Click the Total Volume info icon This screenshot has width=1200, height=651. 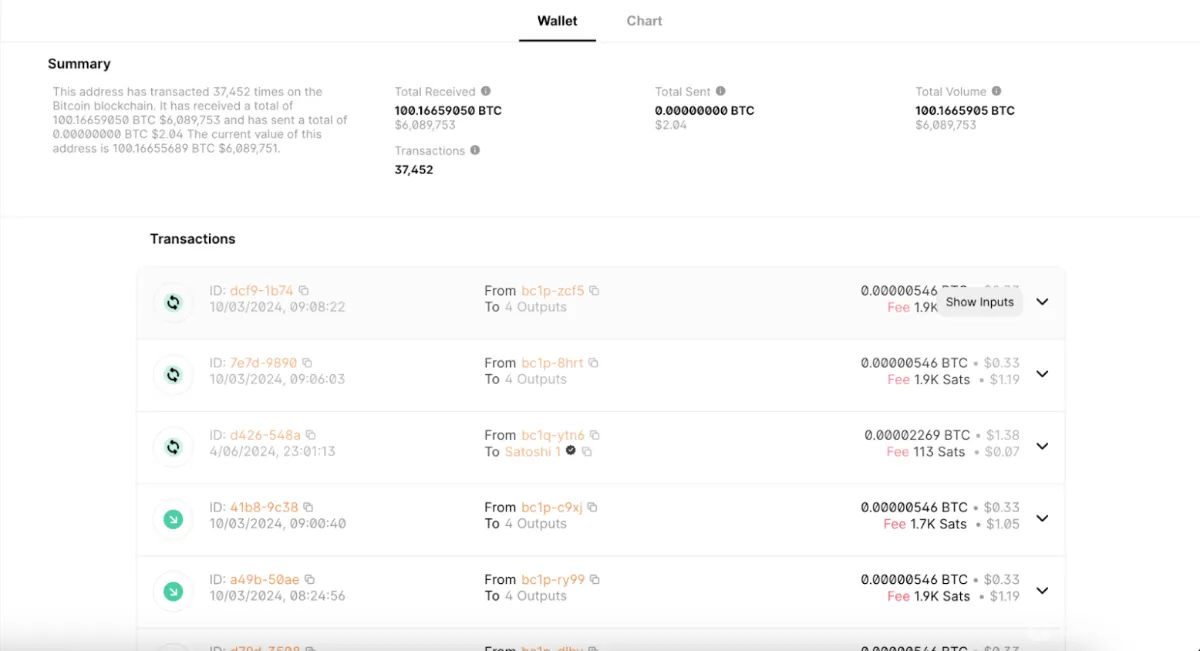coord(994,91)
